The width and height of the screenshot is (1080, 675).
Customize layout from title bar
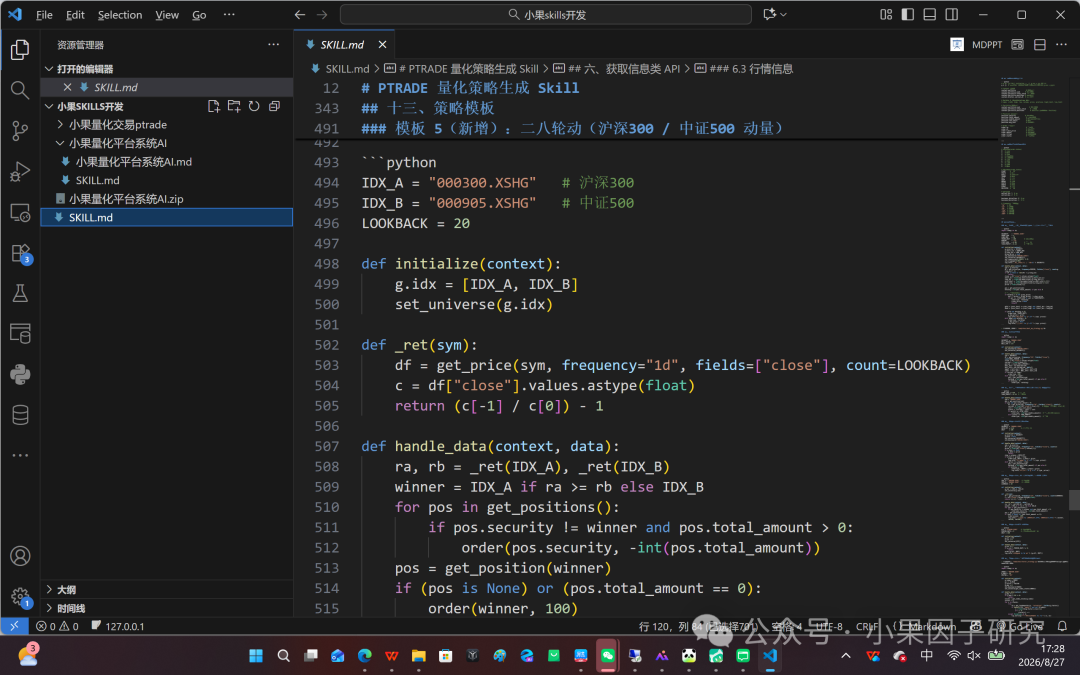pos(886,14)
